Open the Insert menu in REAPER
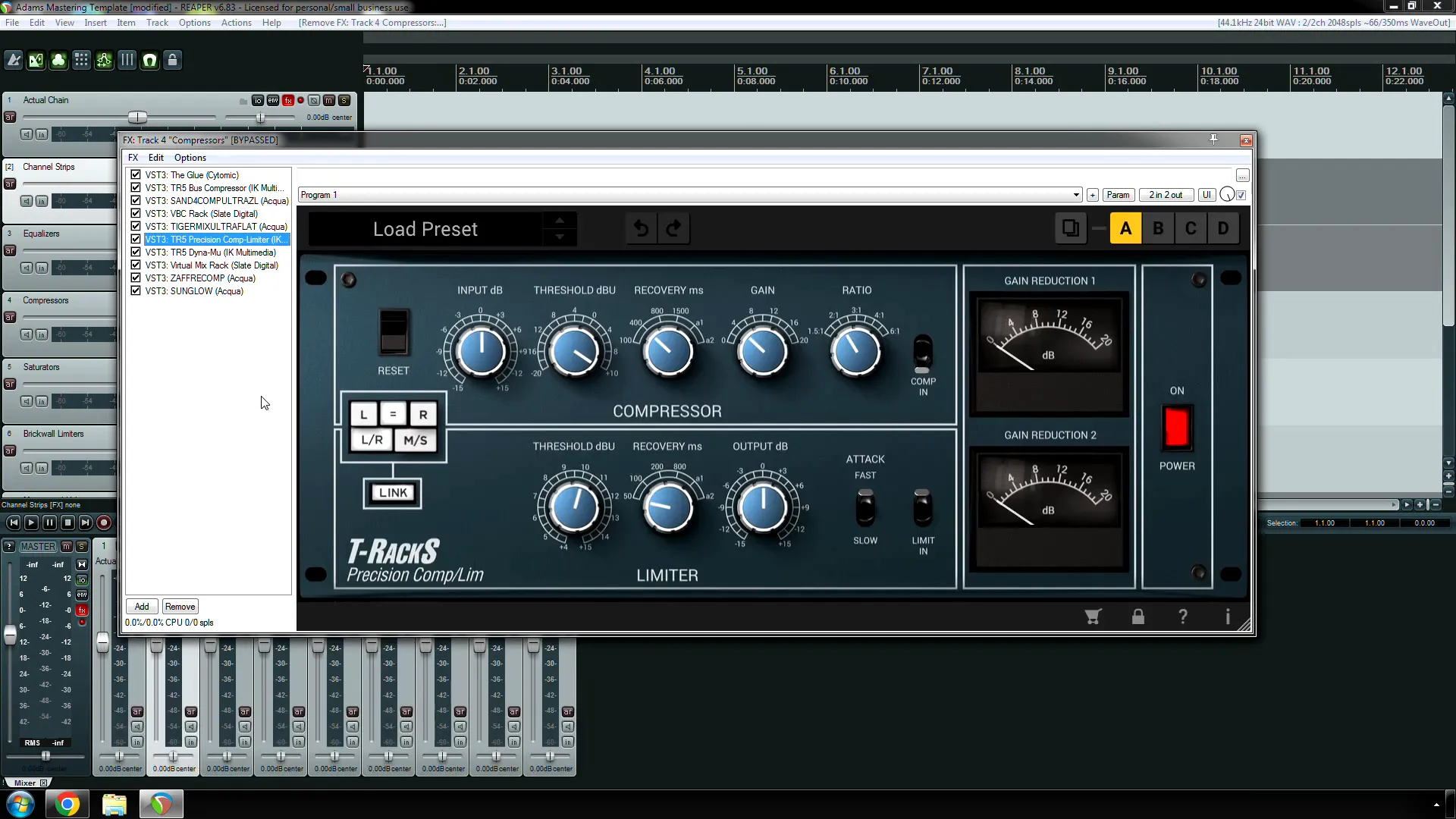1456x819 pixels. pyautogui.click(x=95, y=23)
